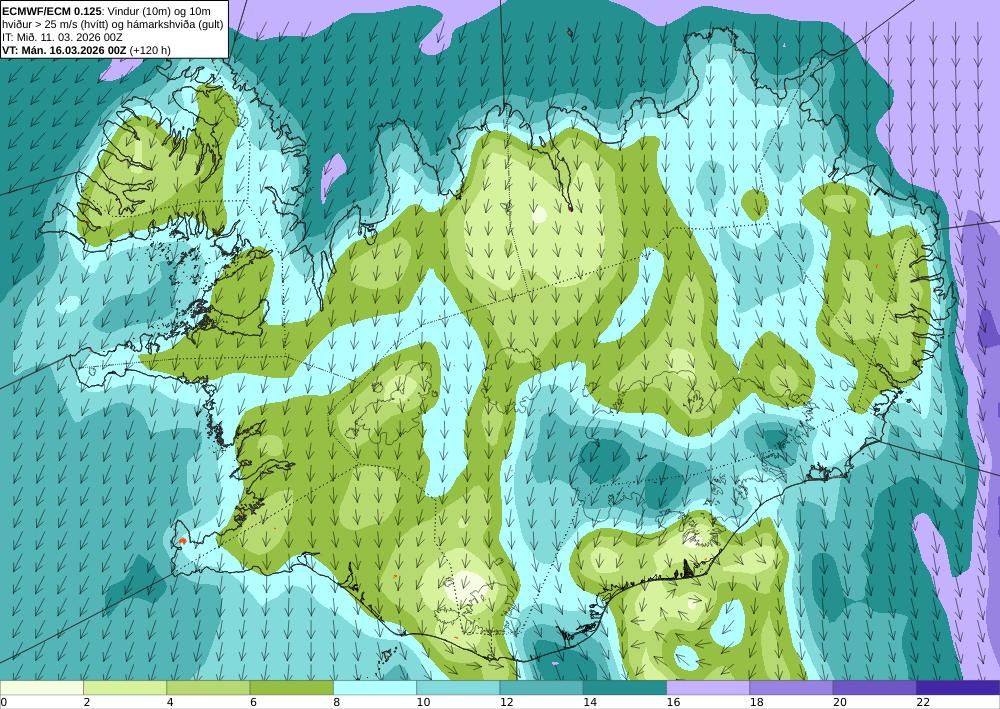Click the "IT: Mið. 11. 03. 2026 00Z" line
This screenshot has height=709, width=1000.
point(62,37)
